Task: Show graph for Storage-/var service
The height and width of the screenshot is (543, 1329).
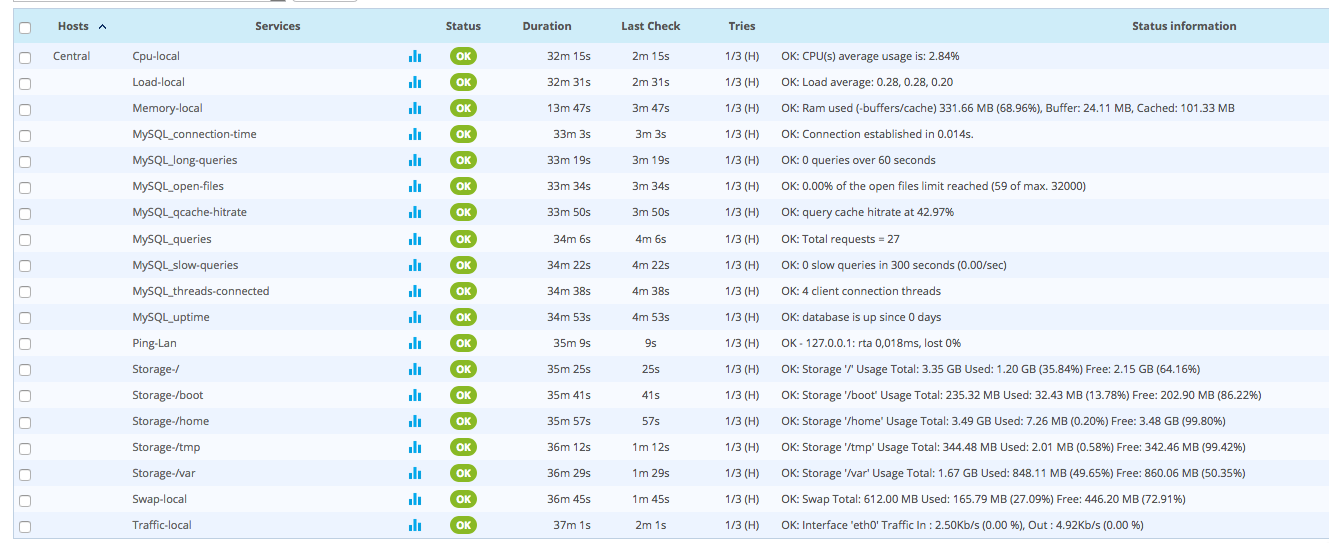Action: (415, 473)
